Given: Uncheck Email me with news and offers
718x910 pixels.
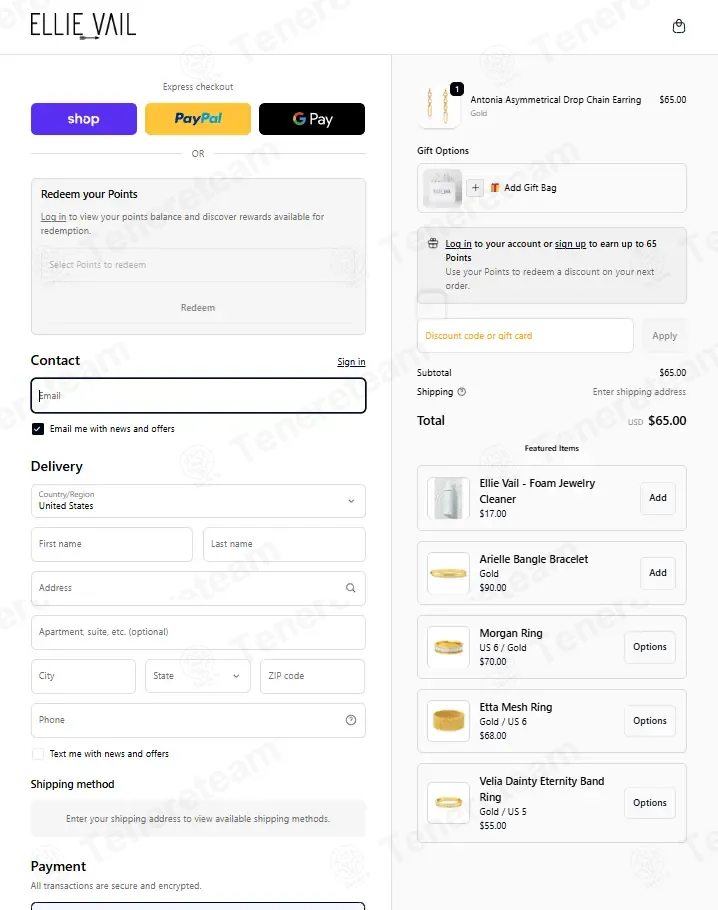Looking at the screenshot, I should click(x=38, y=429).
